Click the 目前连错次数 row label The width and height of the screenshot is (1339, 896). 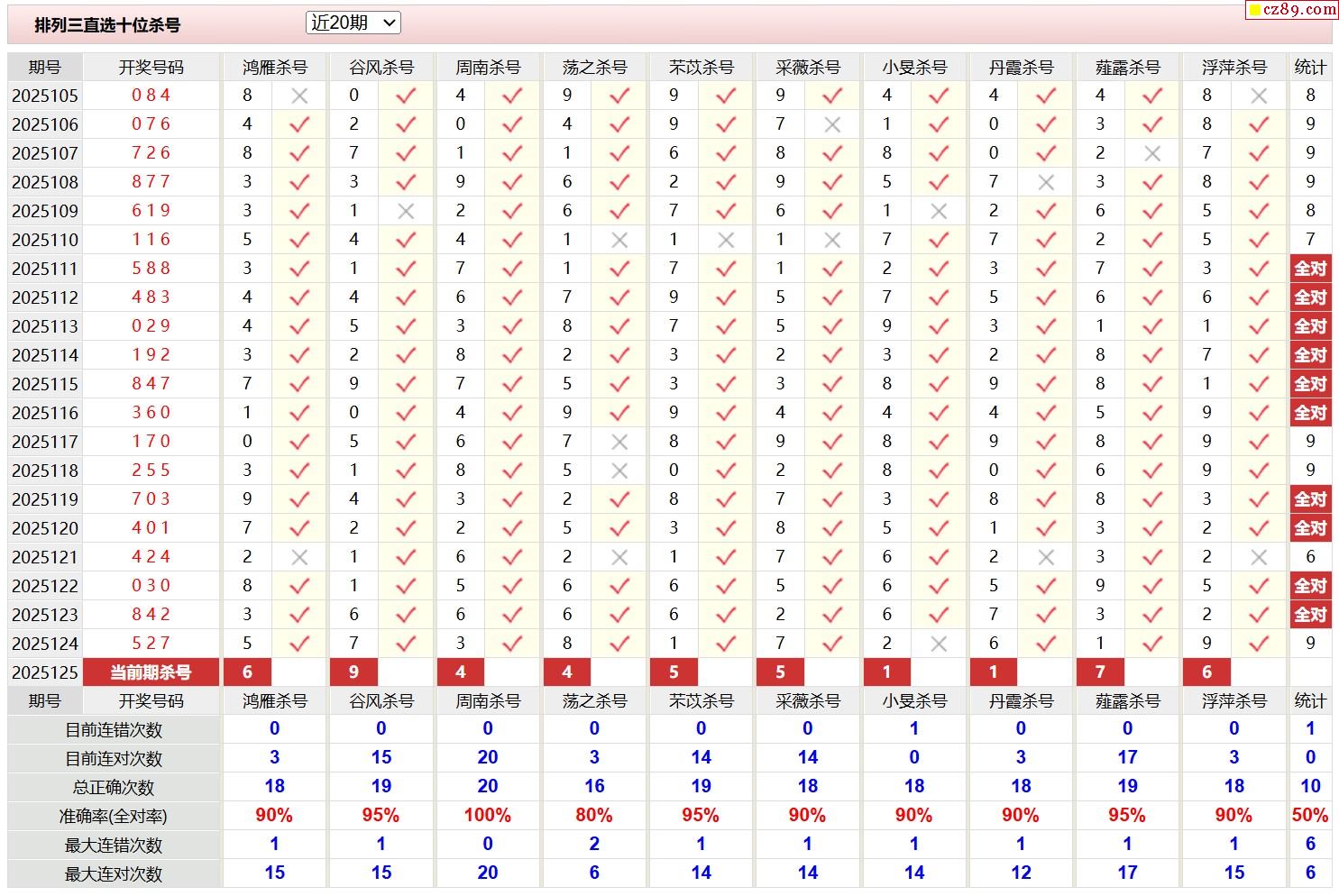pyautogui.click(x=114, y=730)
